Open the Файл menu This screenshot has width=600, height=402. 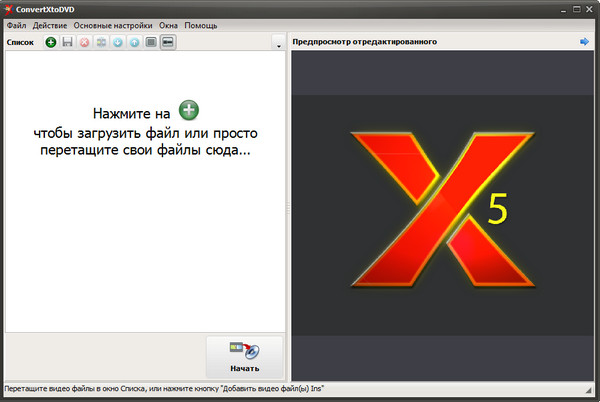point(16,24)
